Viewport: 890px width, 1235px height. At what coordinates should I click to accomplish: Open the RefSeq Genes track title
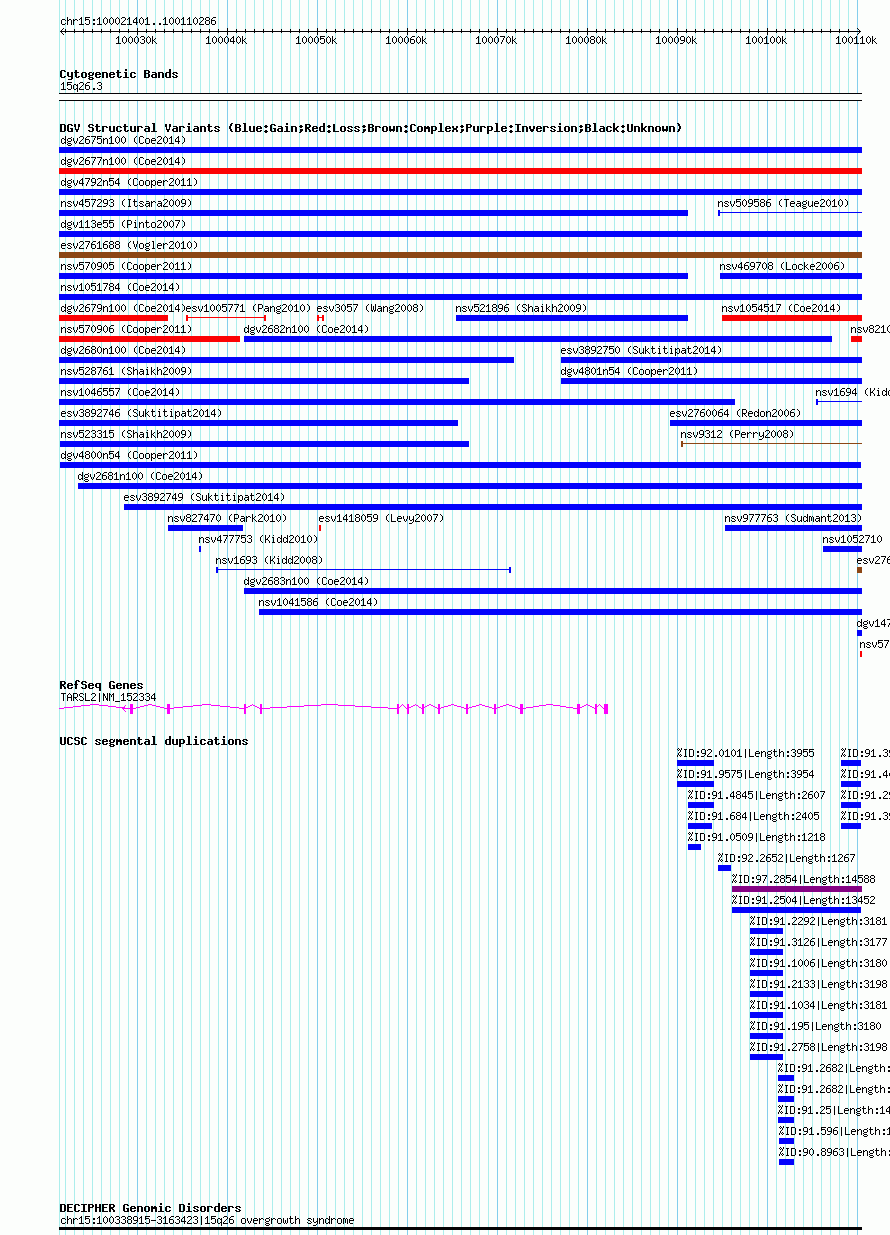tap(101, 685)
